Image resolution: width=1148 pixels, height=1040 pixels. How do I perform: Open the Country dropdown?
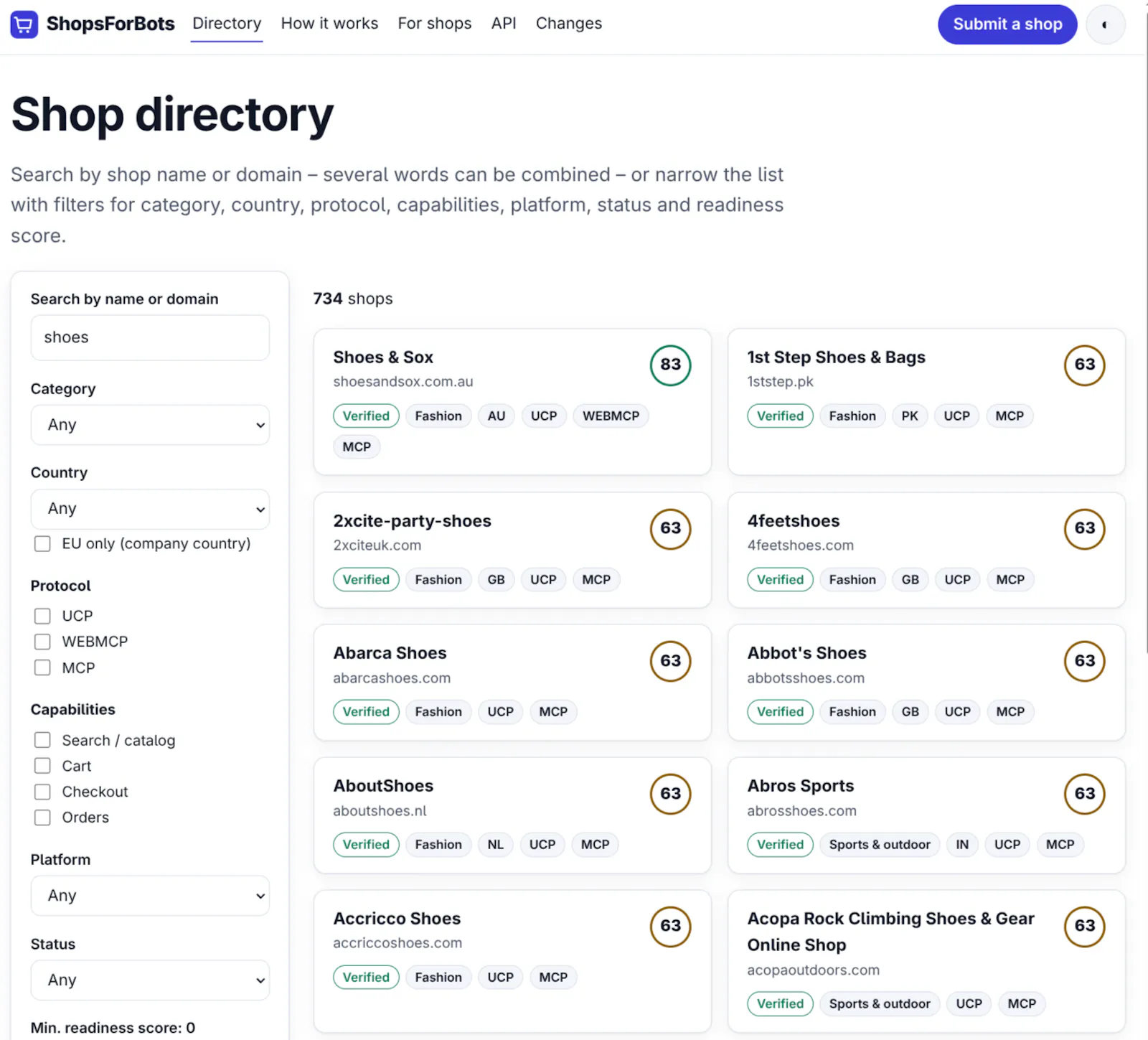coord(150,509)
